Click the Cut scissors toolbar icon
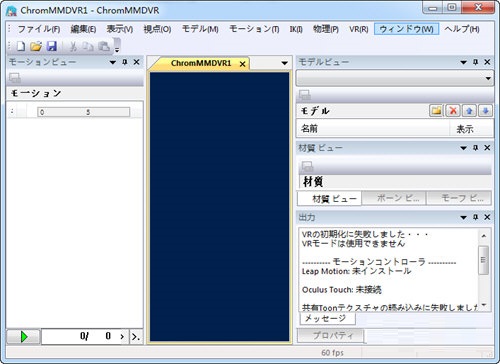 (x=73, y=46)
